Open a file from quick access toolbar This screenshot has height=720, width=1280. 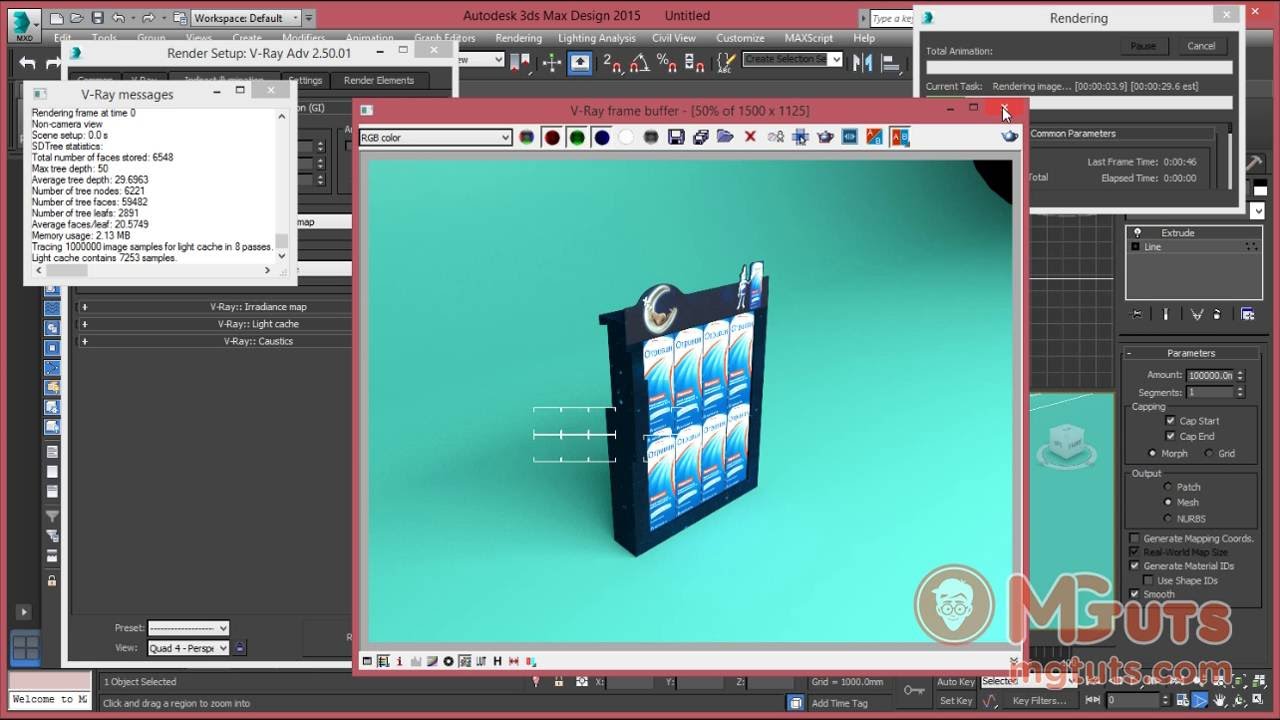click(77, 18)
